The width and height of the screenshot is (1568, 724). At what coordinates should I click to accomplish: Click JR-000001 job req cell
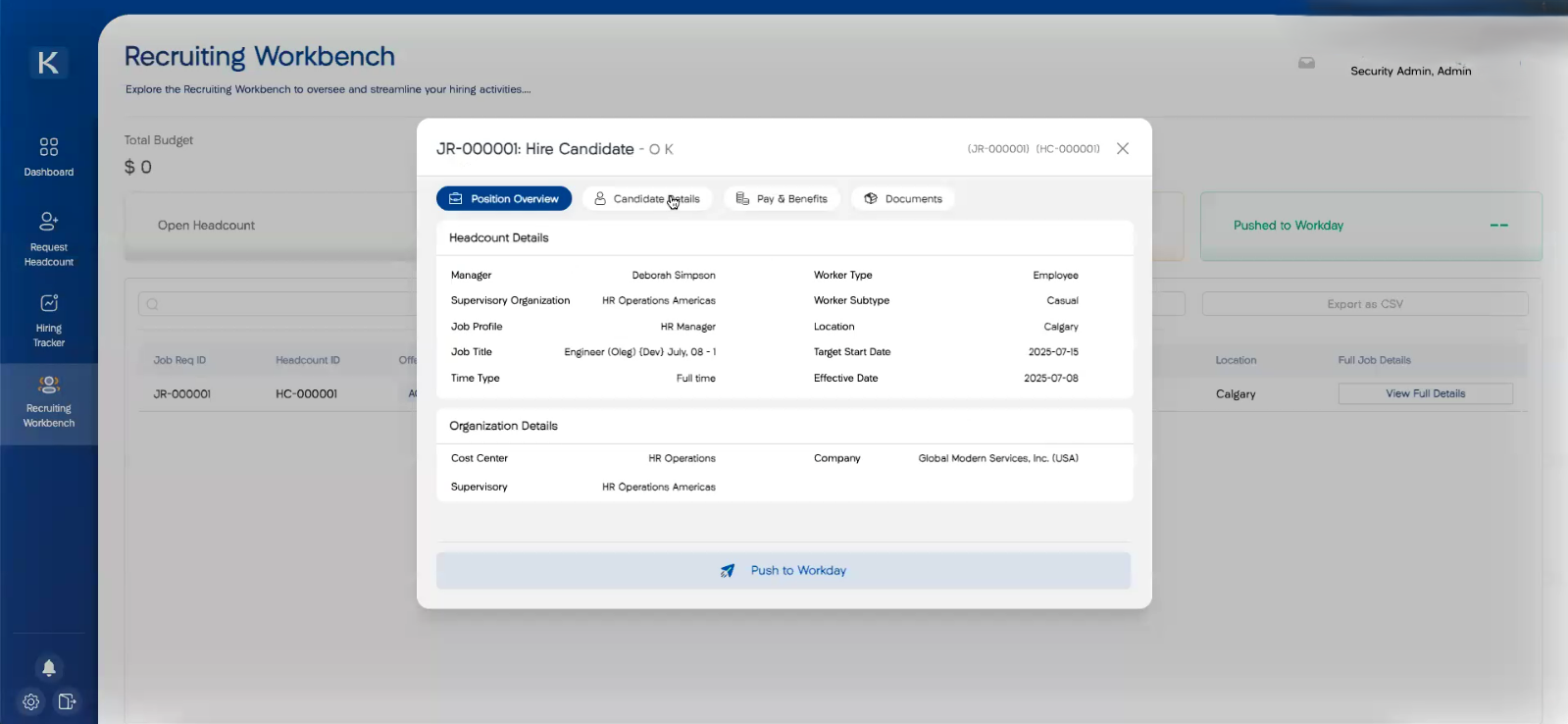click(182, 393)
